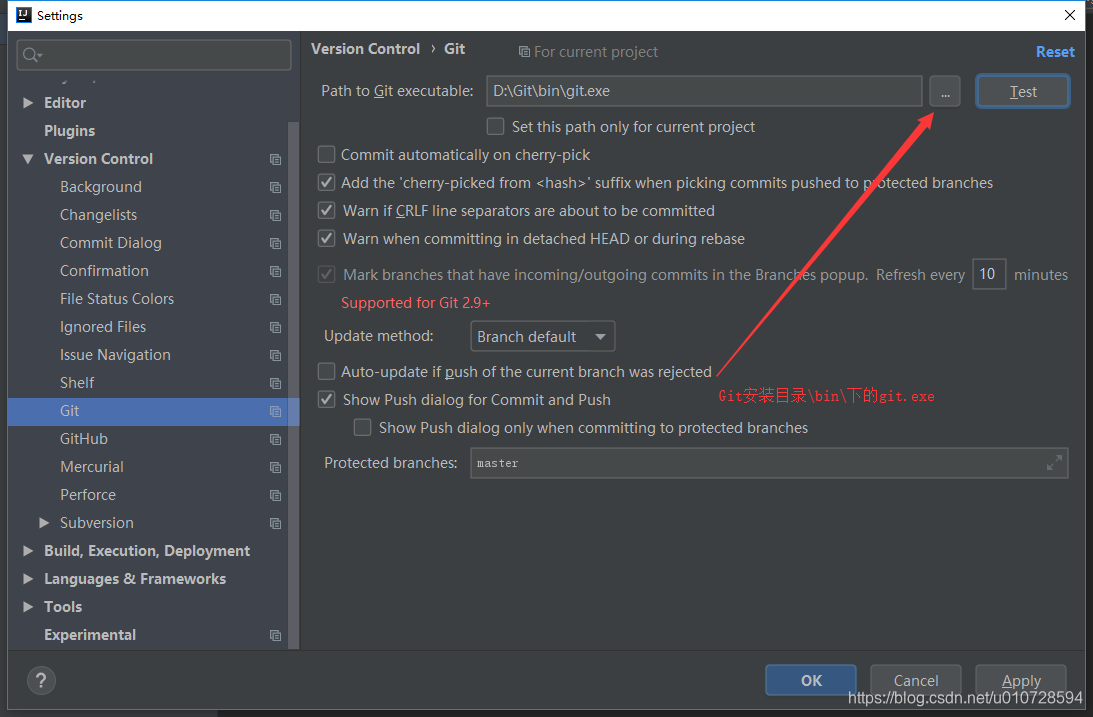
Task: Click the project-level icon beside Shelf
Action: (275, 383)
